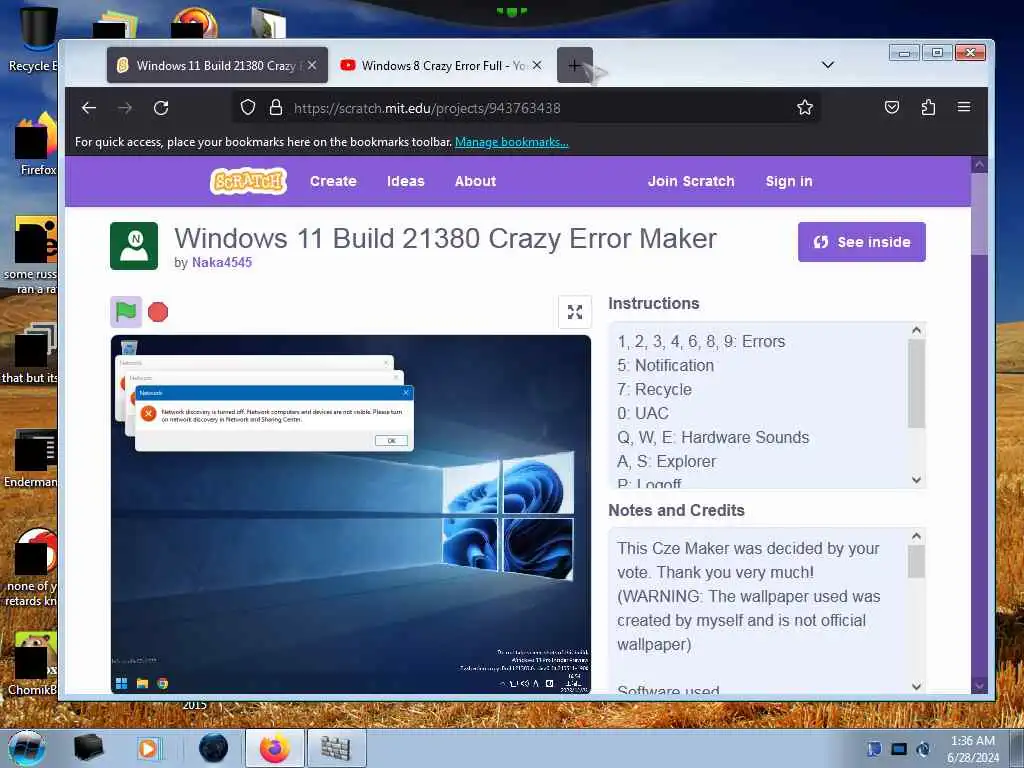The image size is (1024, 768).
Task: Open the Extensions puzzle icon
Action: pos(928,107)
